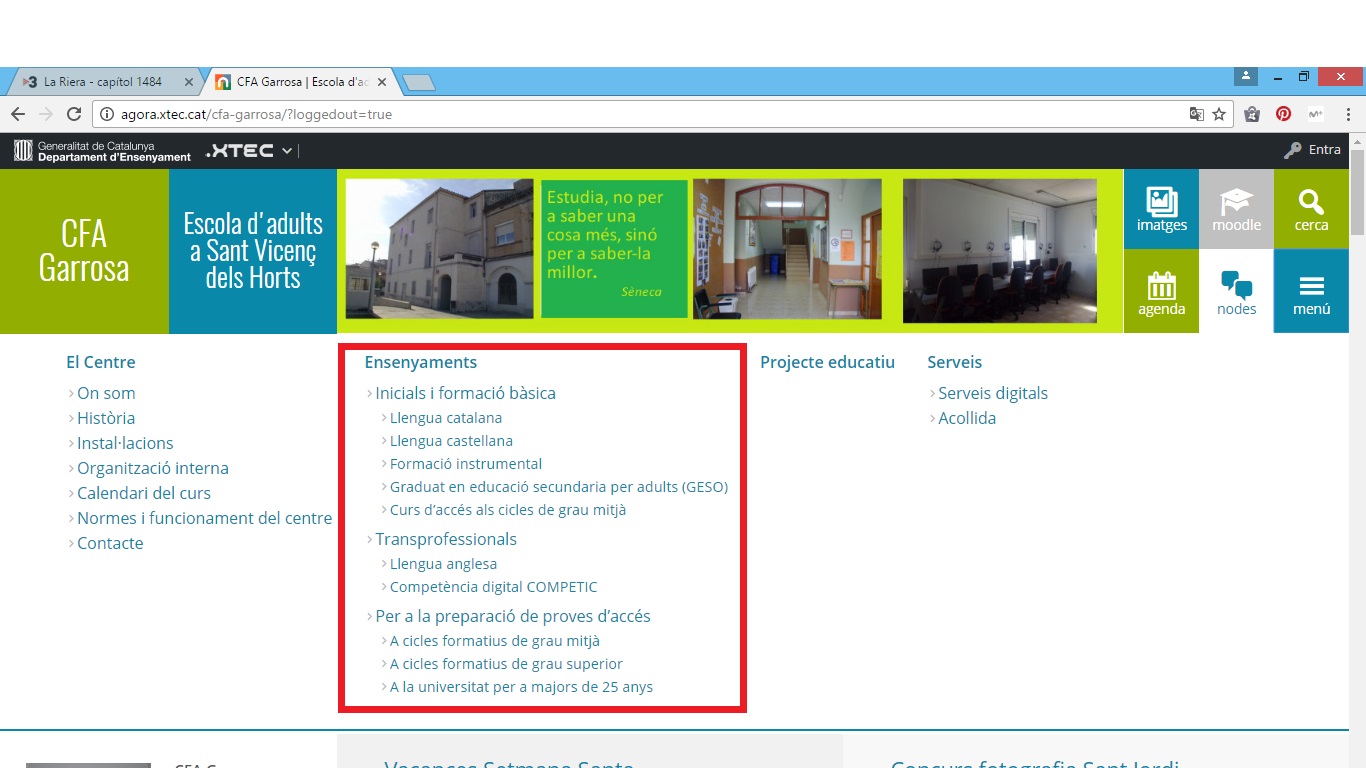Expand the XTEC dropdown arrow

pos(287,151)
